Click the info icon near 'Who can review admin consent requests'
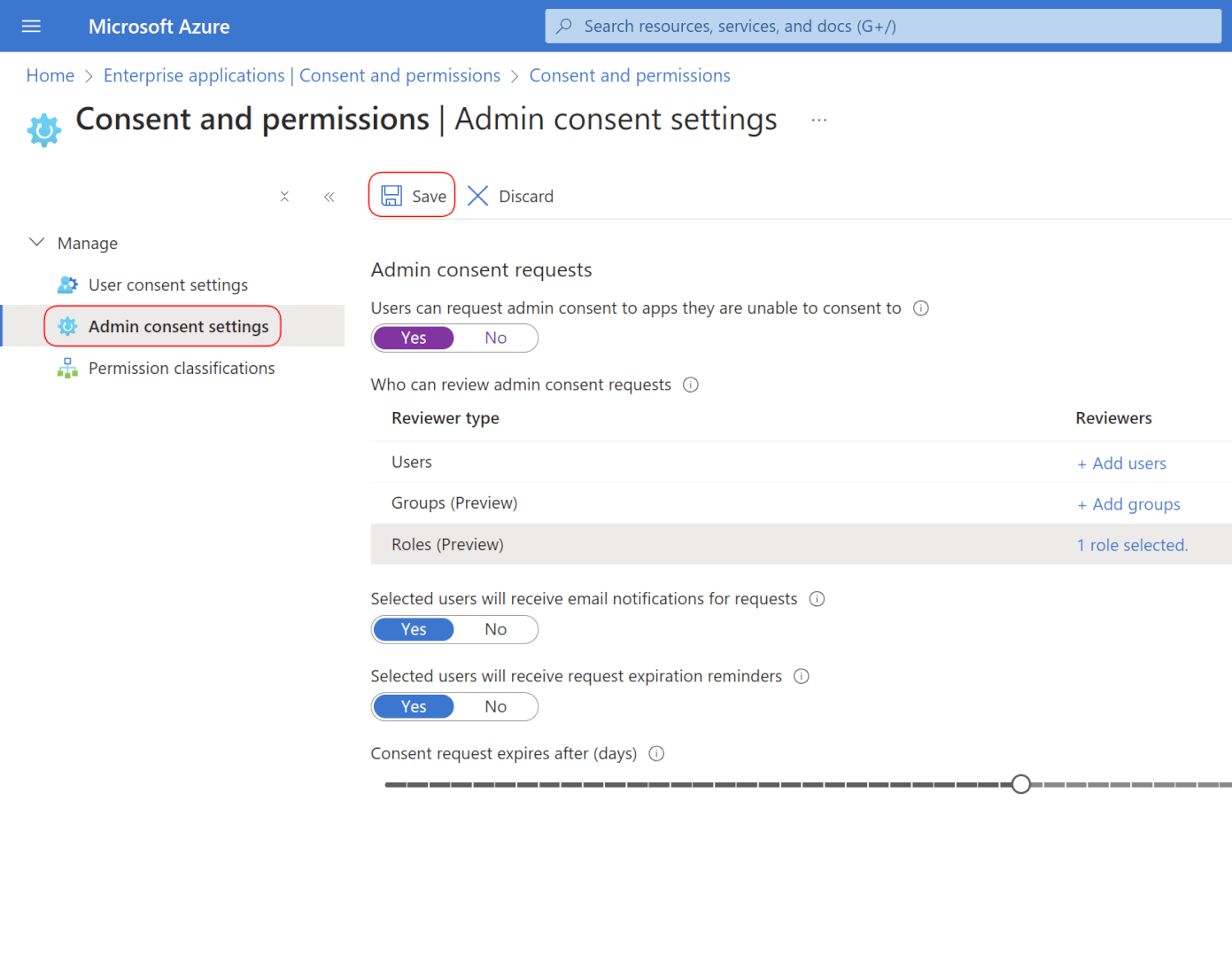The image size is (1232, 957). click(x=690, y=385)
